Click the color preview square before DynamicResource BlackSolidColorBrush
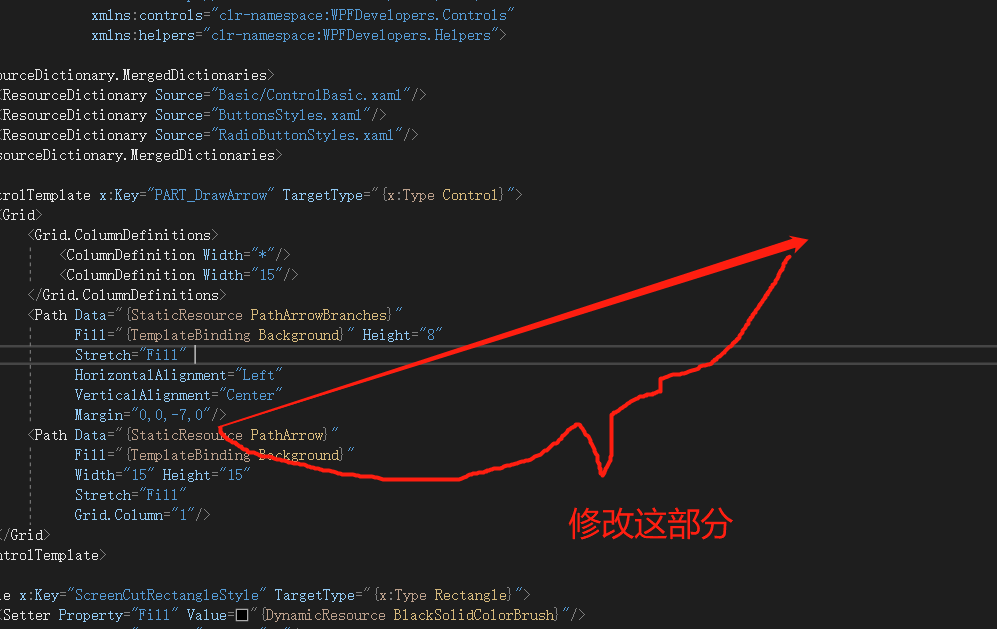Image resolution: width=997 pixels, height=629 pixels. click(242, 615)
